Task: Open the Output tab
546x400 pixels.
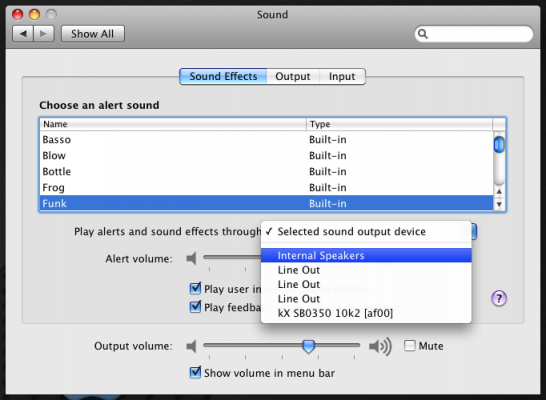Action: (x=293, y=76)
